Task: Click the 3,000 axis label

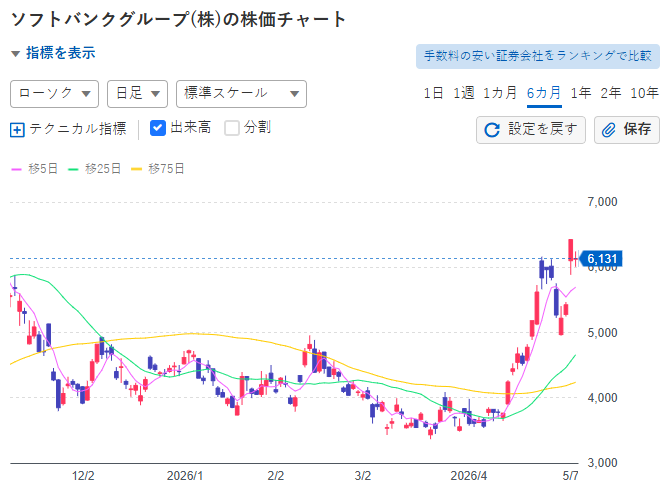Action: tap(603, 463)
